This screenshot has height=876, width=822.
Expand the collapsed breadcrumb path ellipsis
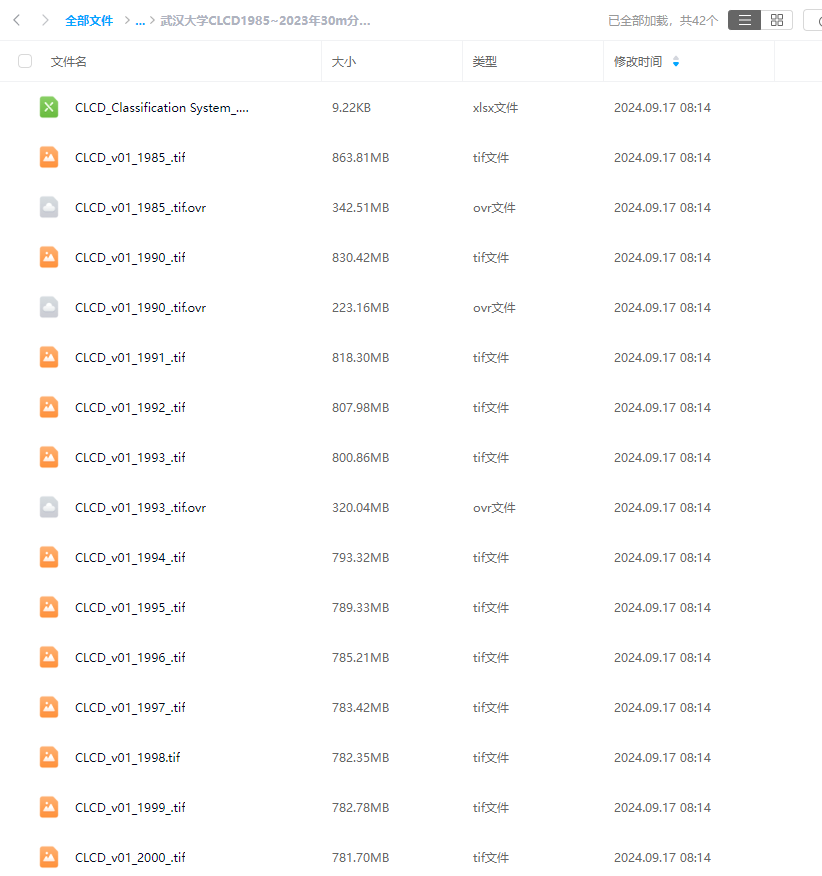141,20
